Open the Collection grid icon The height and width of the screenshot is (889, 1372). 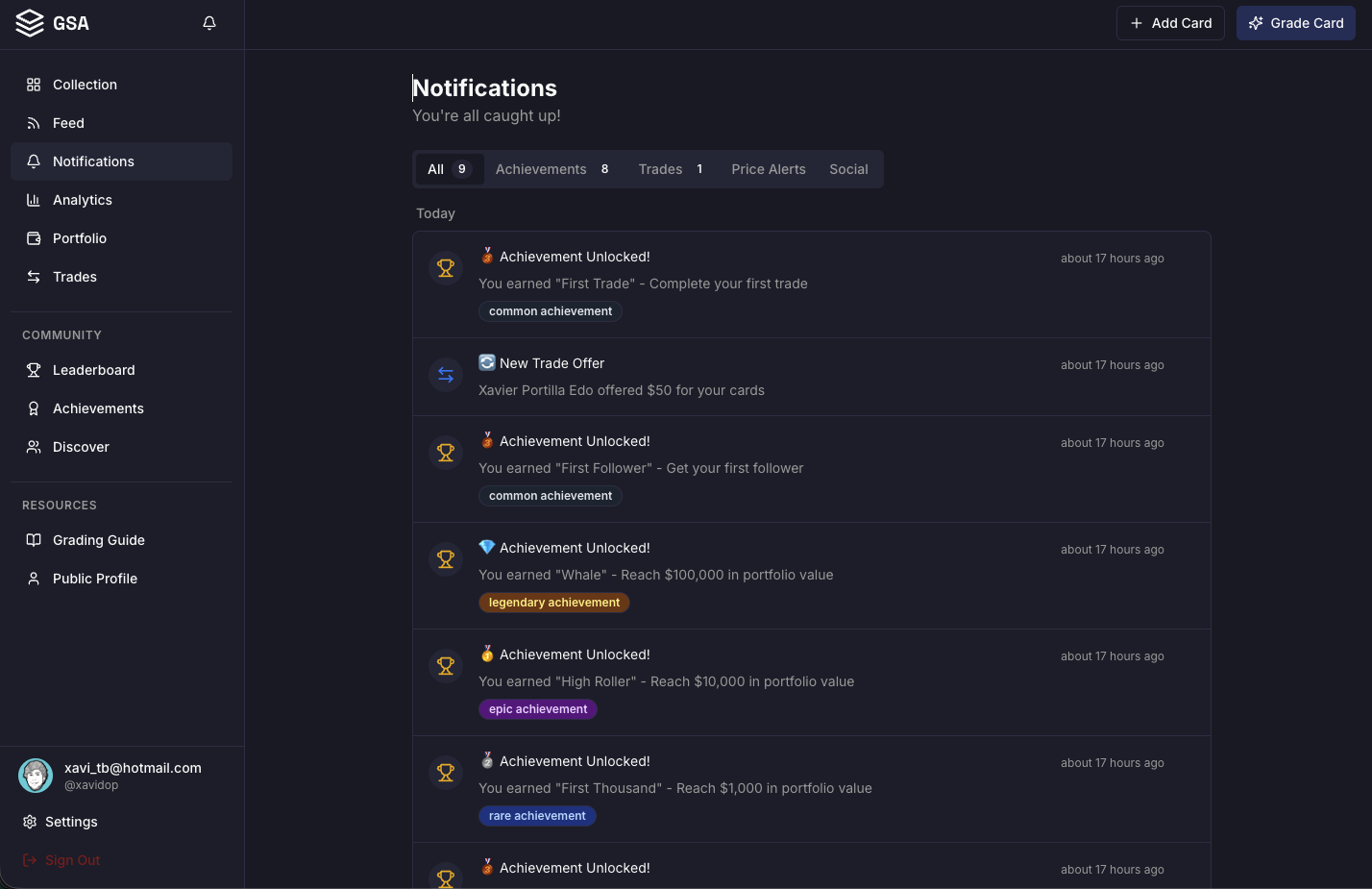(x=34, y=85)
